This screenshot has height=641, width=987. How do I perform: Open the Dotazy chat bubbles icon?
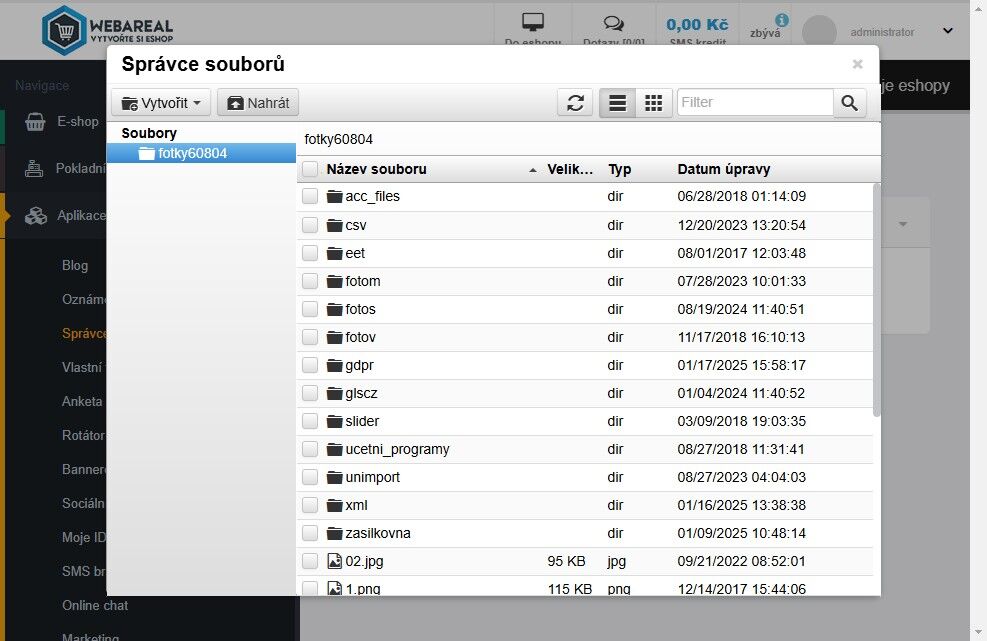(613, 24)
